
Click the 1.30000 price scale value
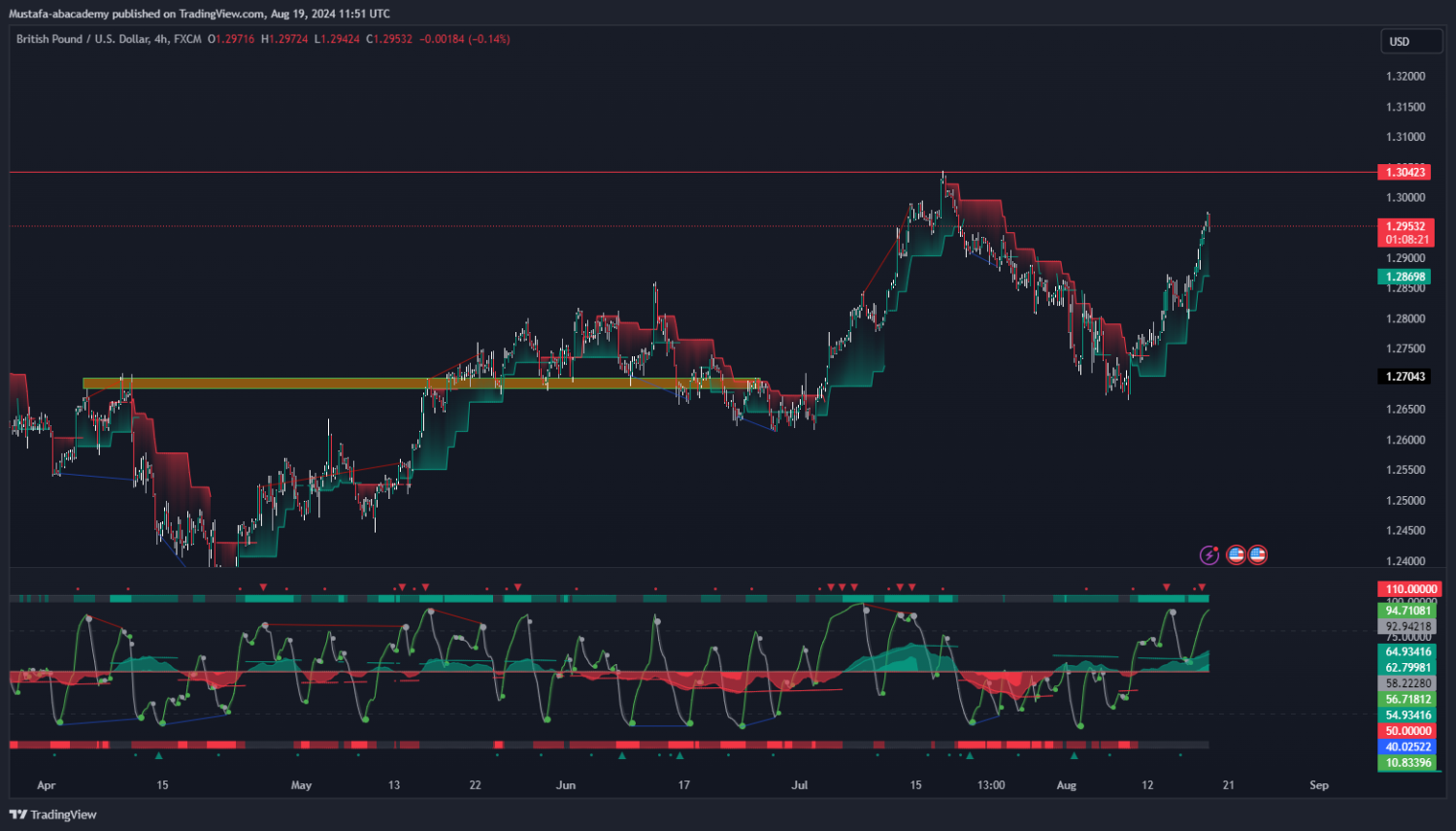tap(1406, 198)
